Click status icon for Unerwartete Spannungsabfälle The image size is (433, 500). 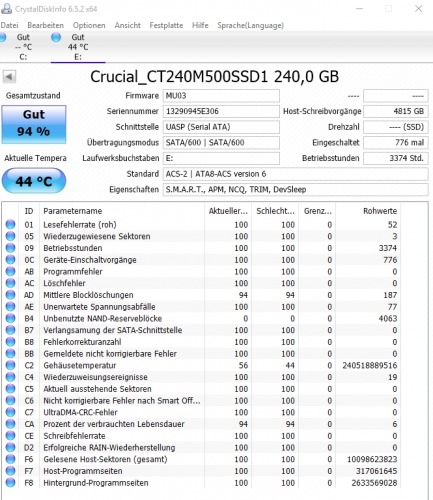click(11, 306)
